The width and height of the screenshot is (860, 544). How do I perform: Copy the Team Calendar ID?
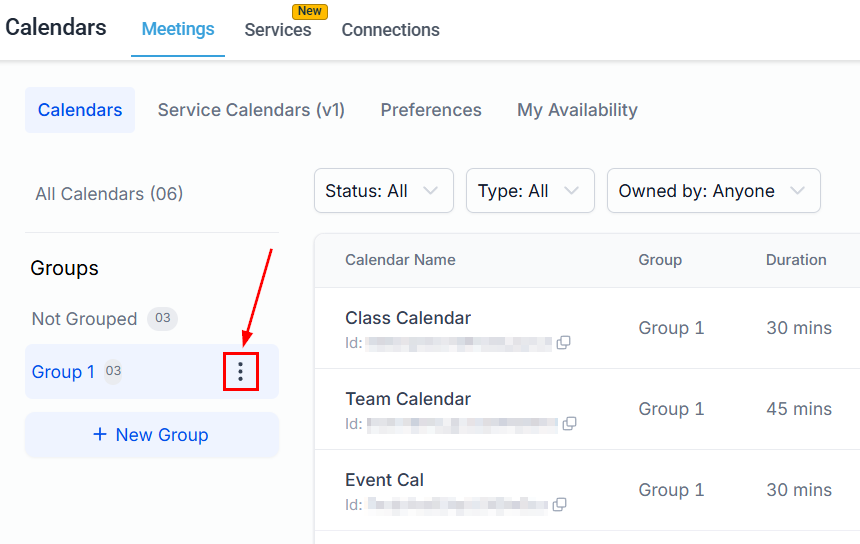point(569,423)
